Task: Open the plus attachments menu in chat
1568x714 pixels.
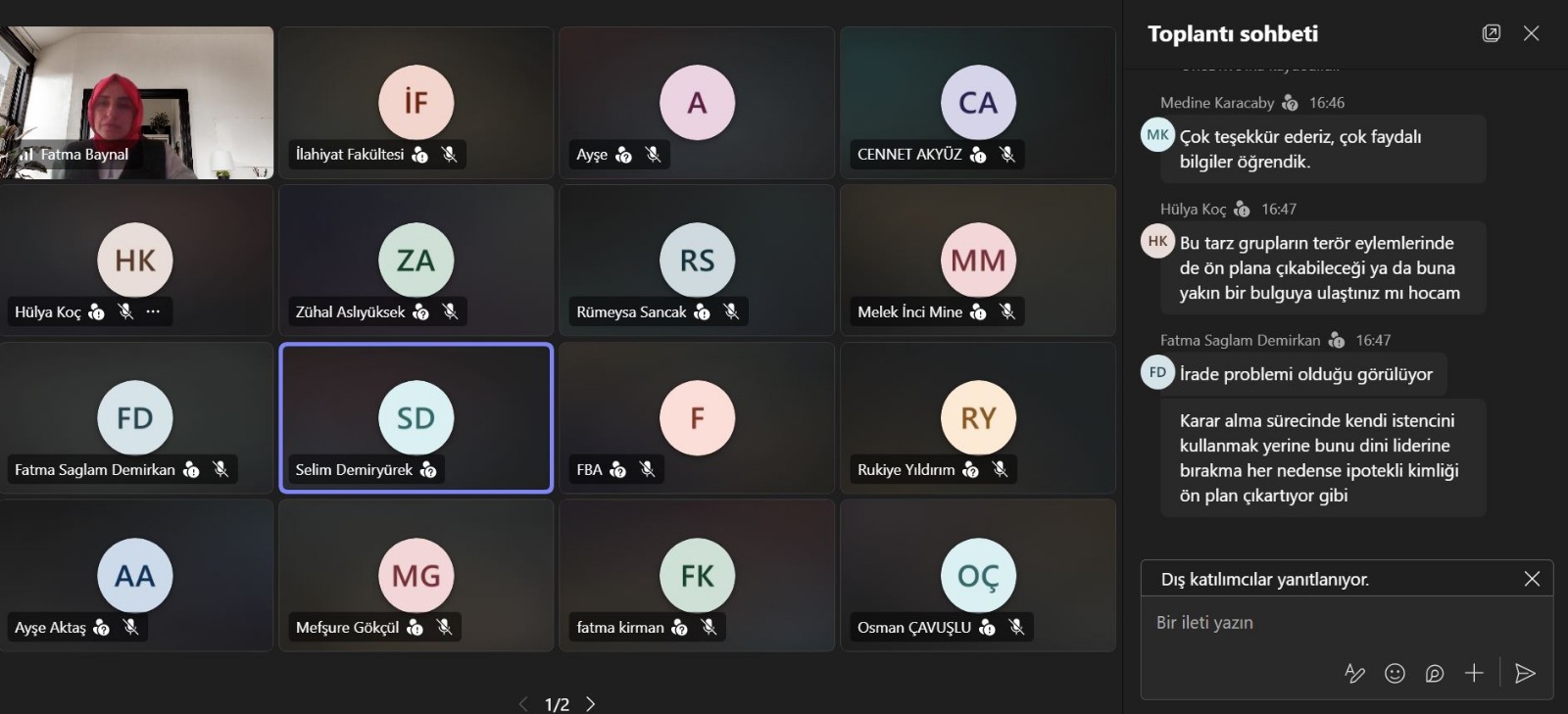Action: 1474,673
